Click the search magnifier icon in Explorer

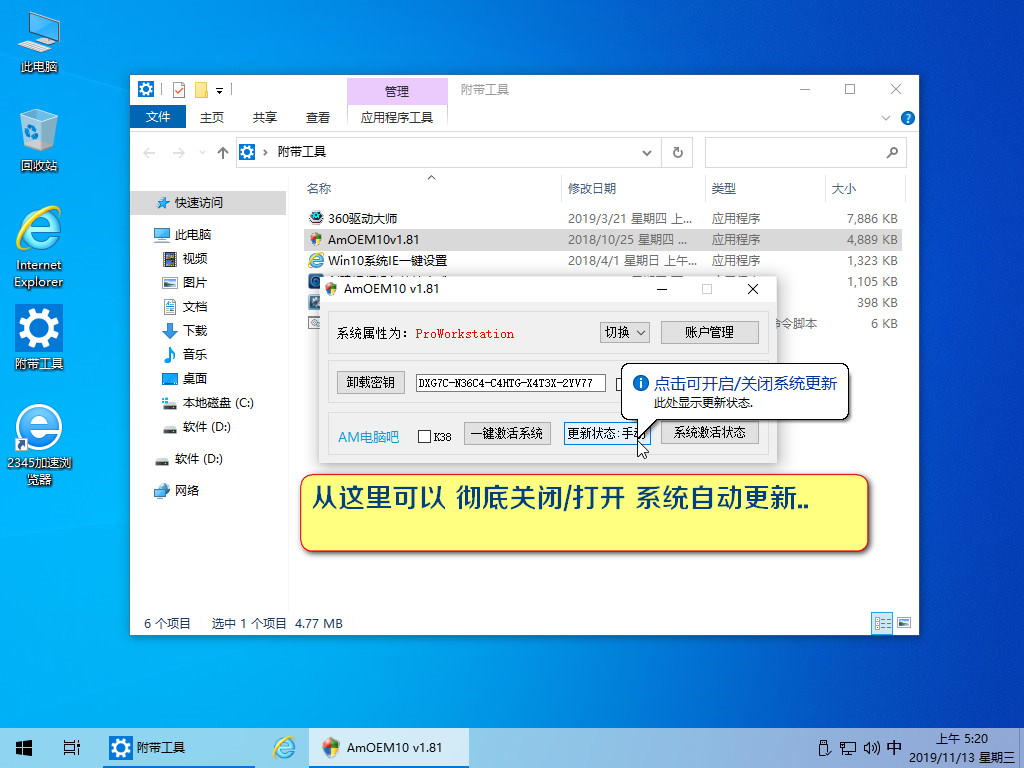click(x=892, y=153)
